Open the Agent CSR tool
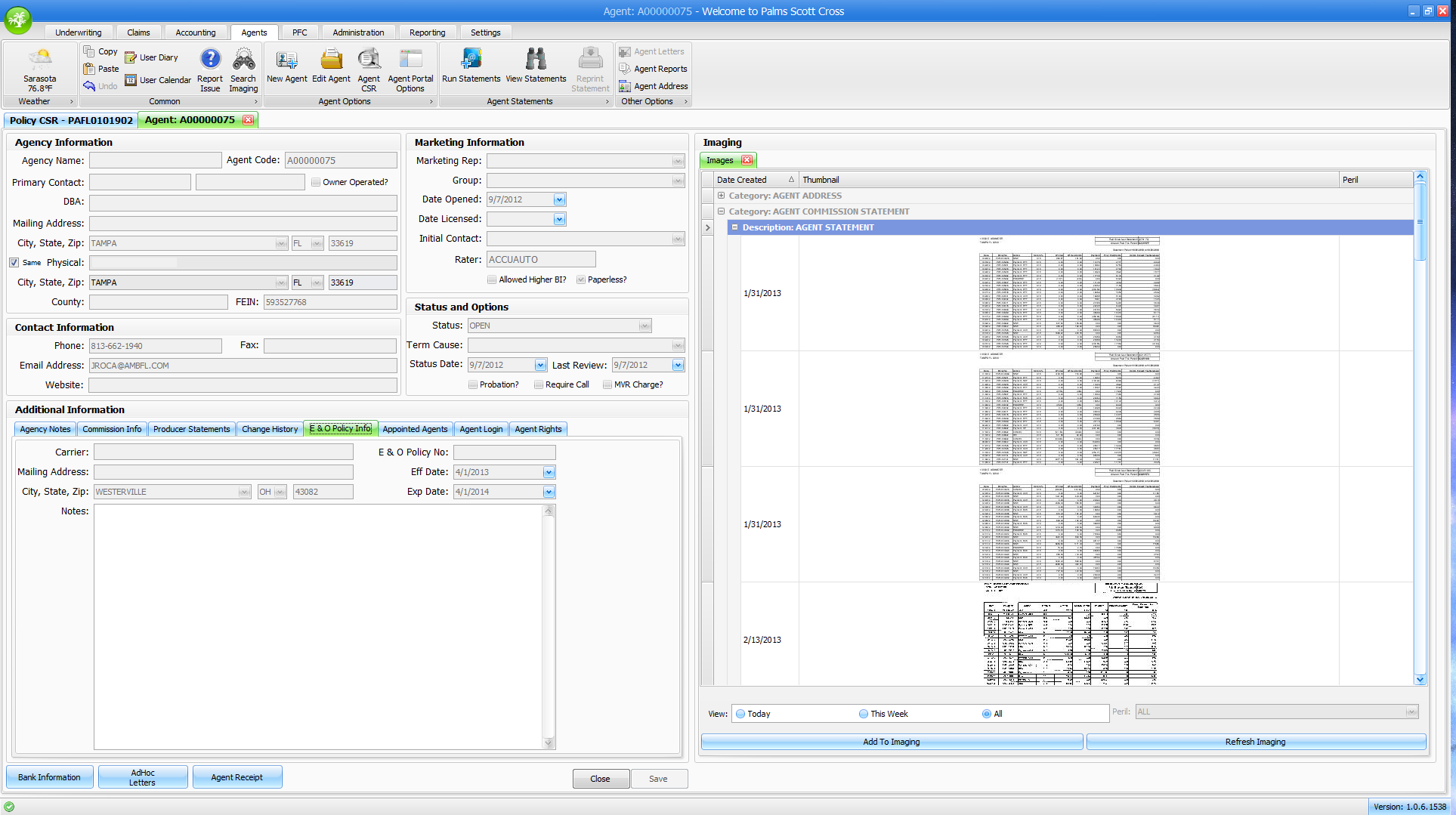The height and width of the screenshot is (815, 1456). (369, 69)
